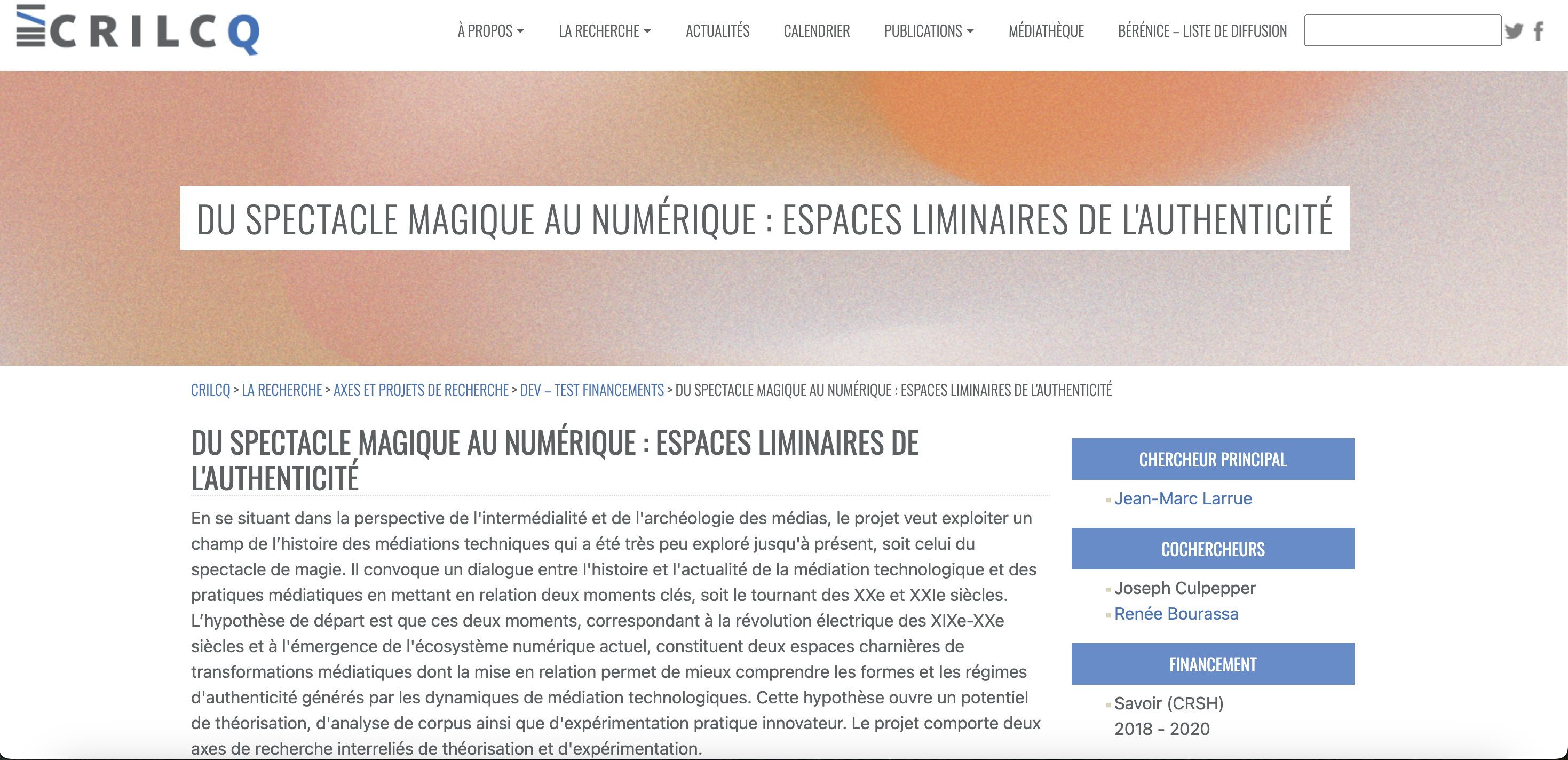Click the Facebook icon in header

coord(1539,31)
